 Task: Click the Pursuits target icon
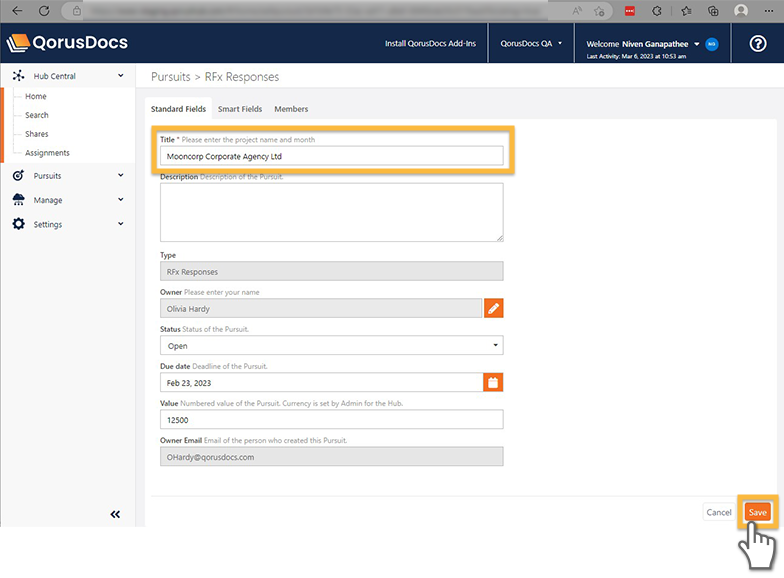18,176
